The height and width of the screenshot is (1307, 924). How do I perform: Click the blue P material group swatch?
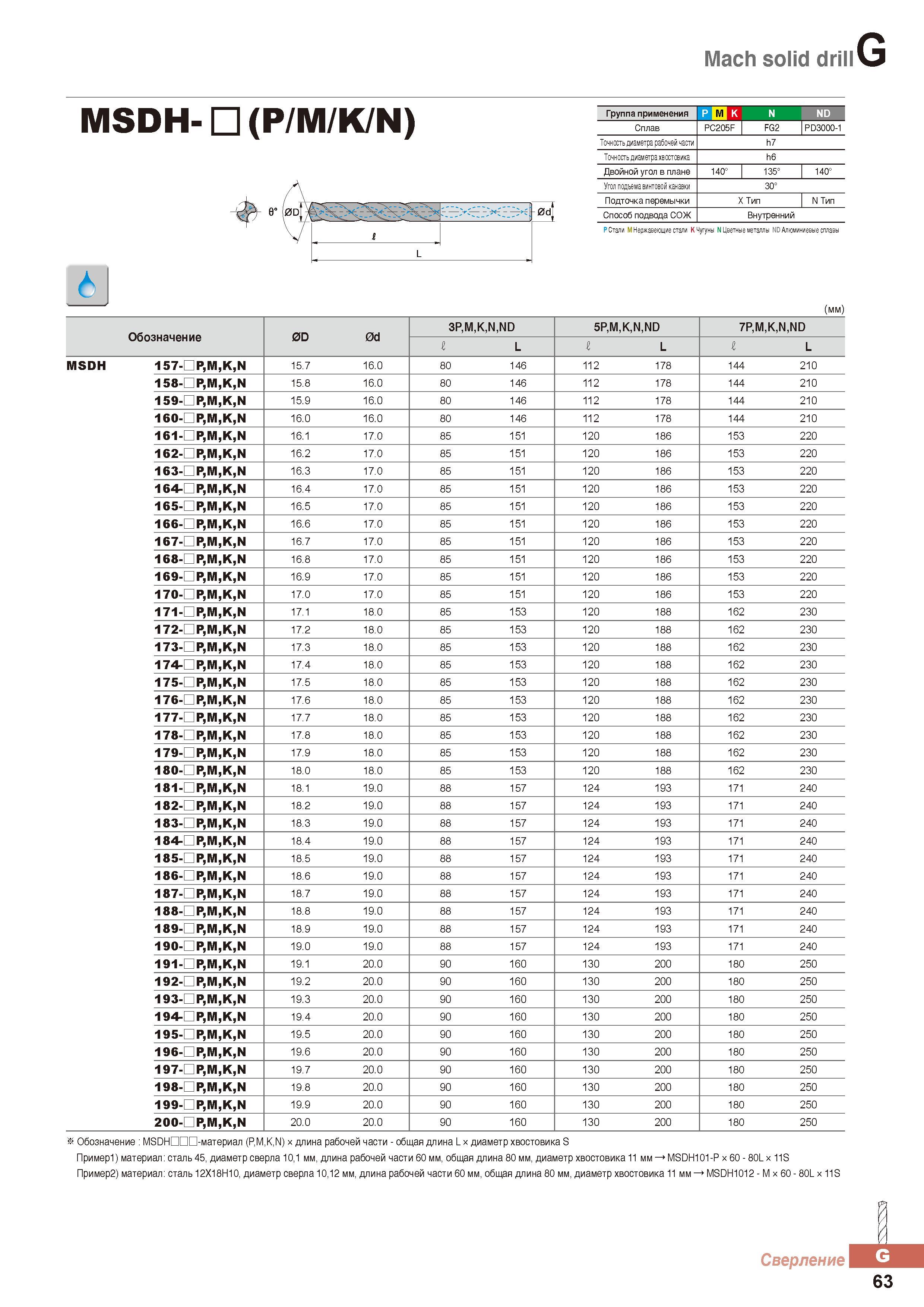click(704, 113)
